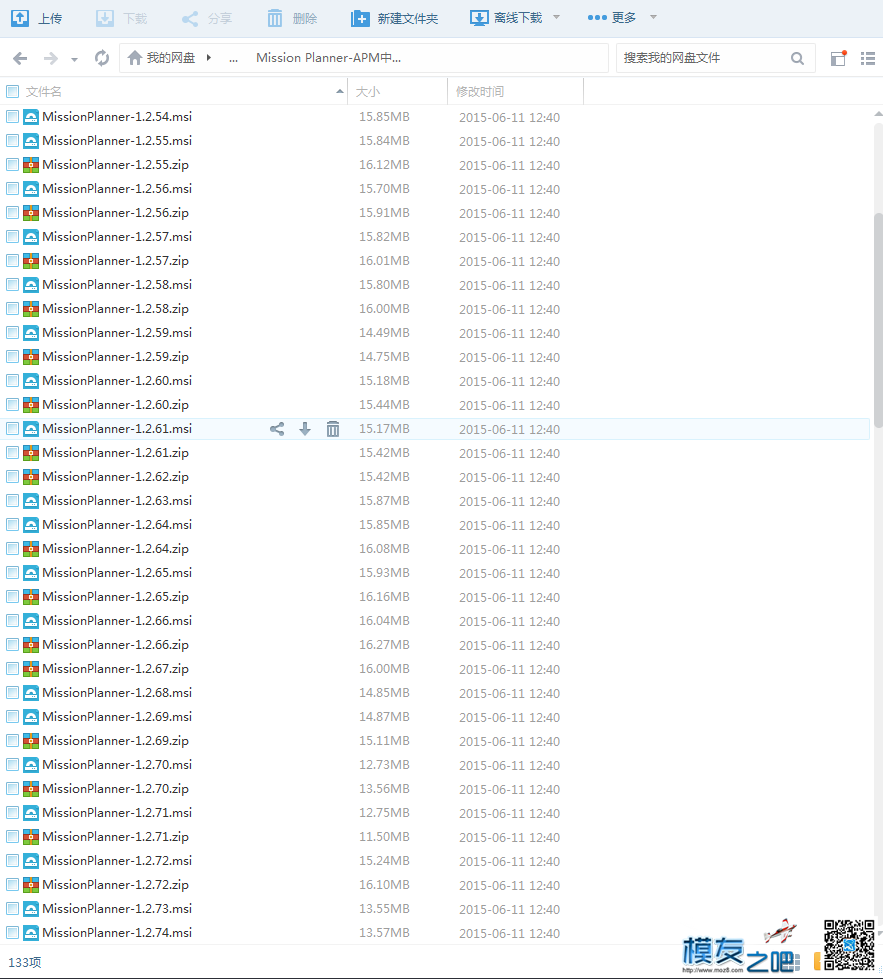Viewport: 883px width, 979px height.
Task: Go forward with the right arrow
Action: pyautogui.click(x=51, y=58)
